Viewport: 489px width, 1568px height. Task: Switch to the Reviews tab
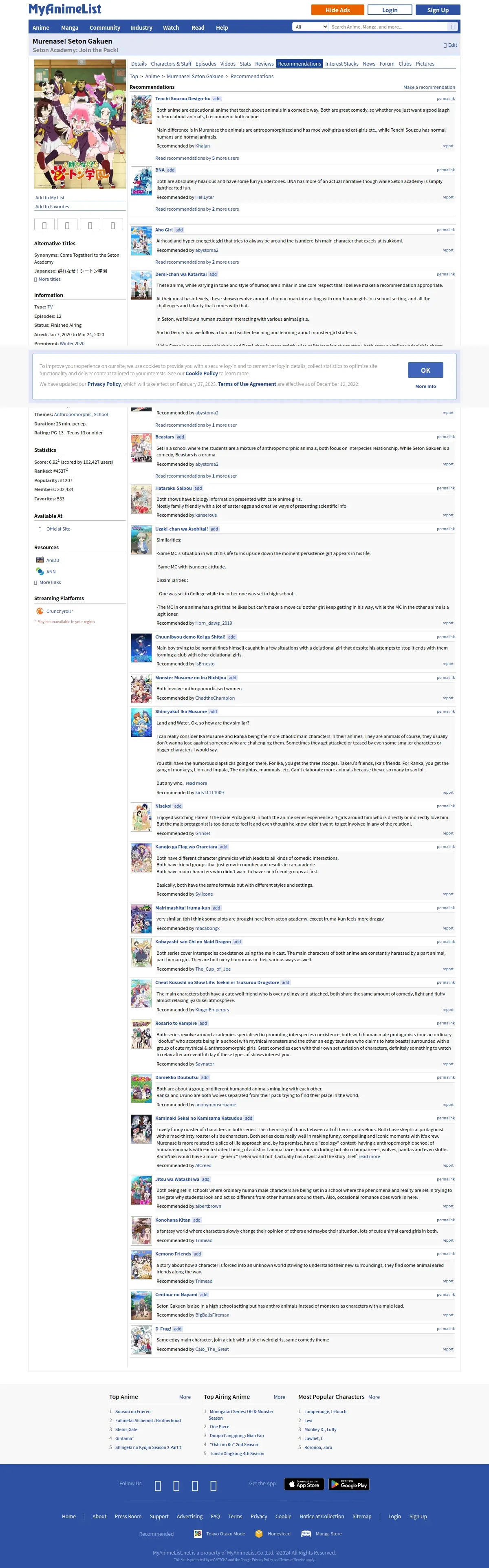pos(264,64)
